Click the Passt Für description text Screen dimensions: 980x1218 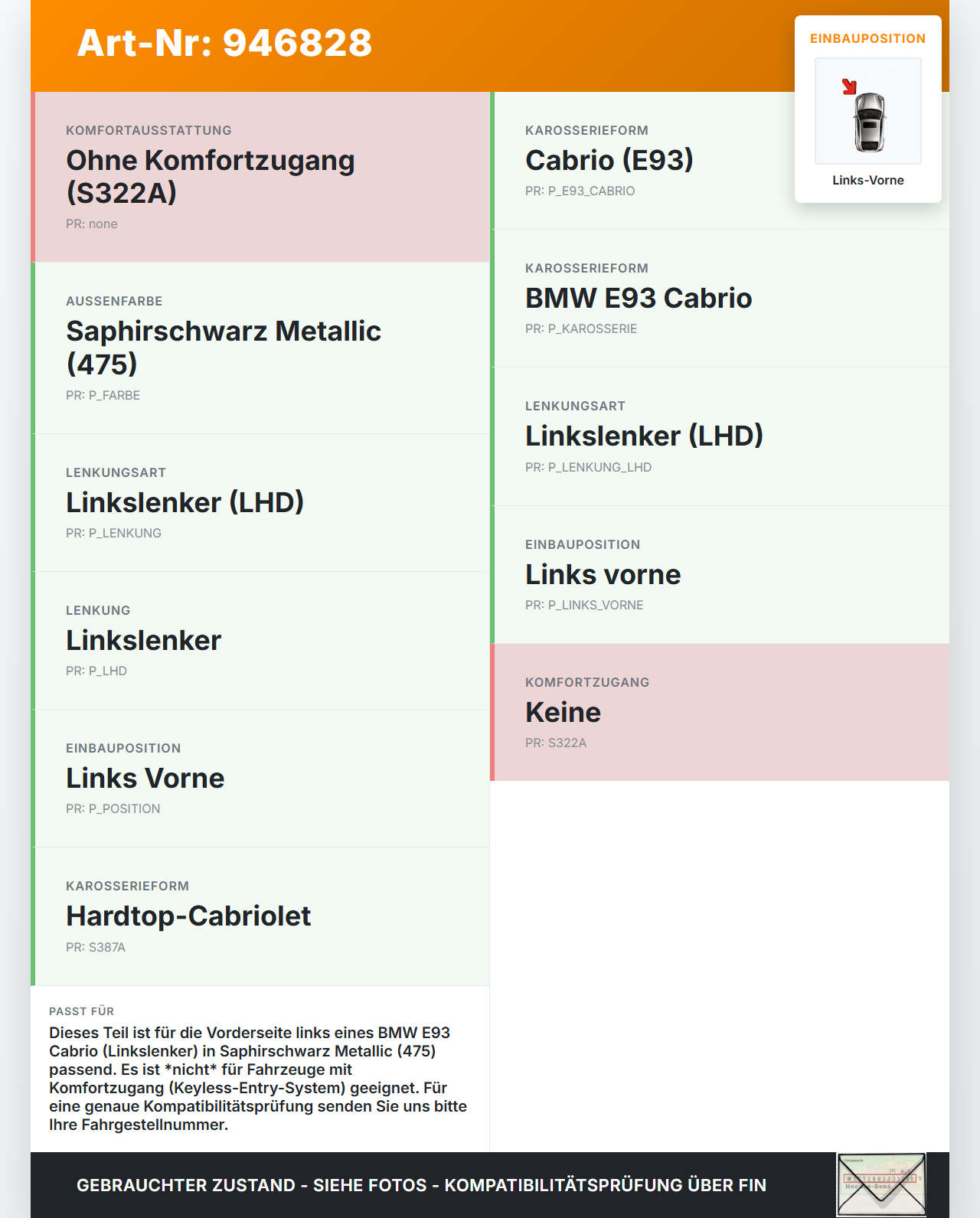tap(258, 1079)
